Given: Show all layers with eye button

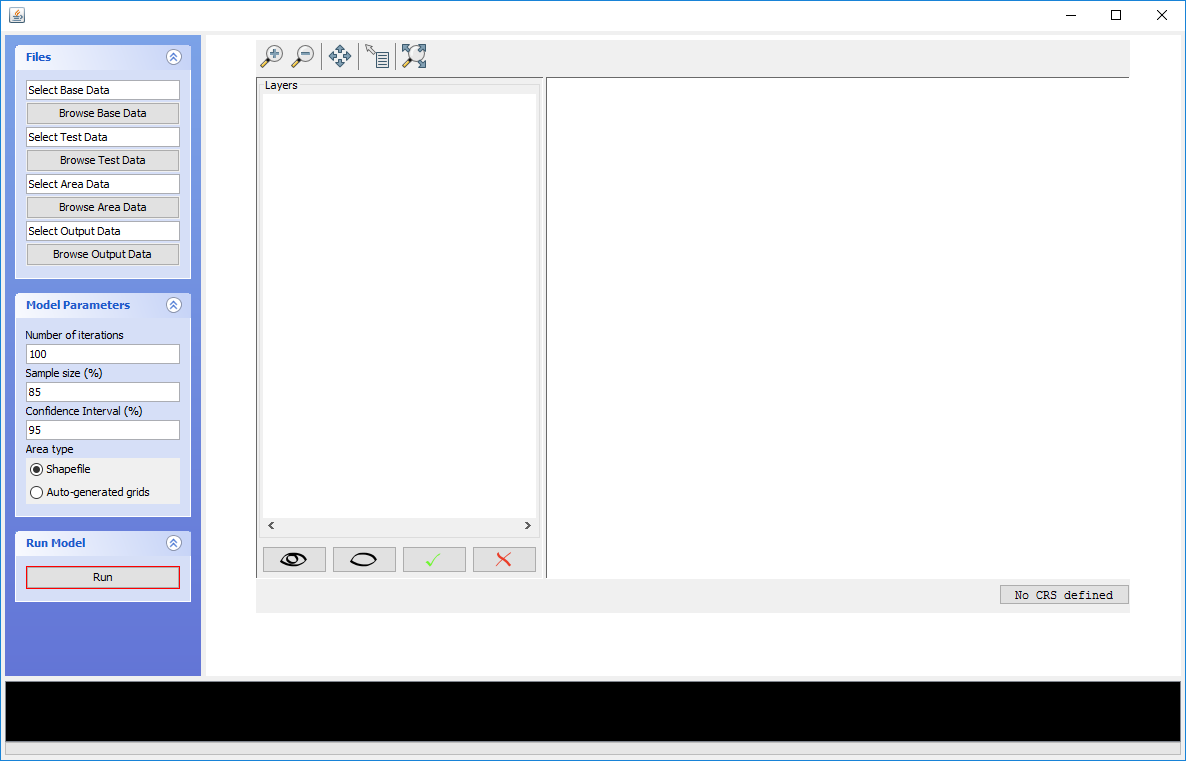Looking at the screenshot, I should (294, 560).
